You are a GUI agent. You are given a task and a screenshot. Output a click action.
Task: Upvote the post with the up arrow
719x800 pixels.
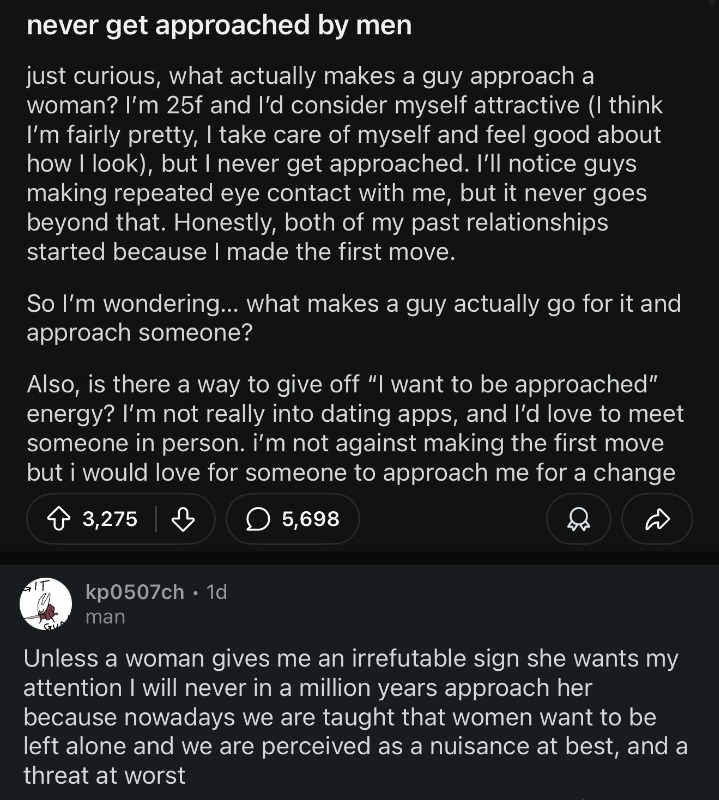58,519
